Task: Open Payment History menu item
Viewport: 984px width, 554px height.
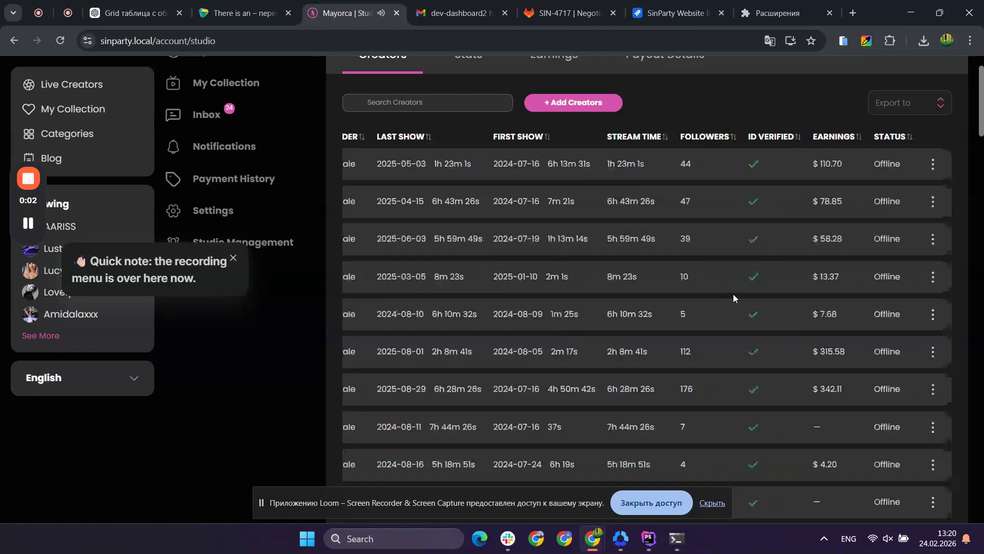Action: pos(220,179)
